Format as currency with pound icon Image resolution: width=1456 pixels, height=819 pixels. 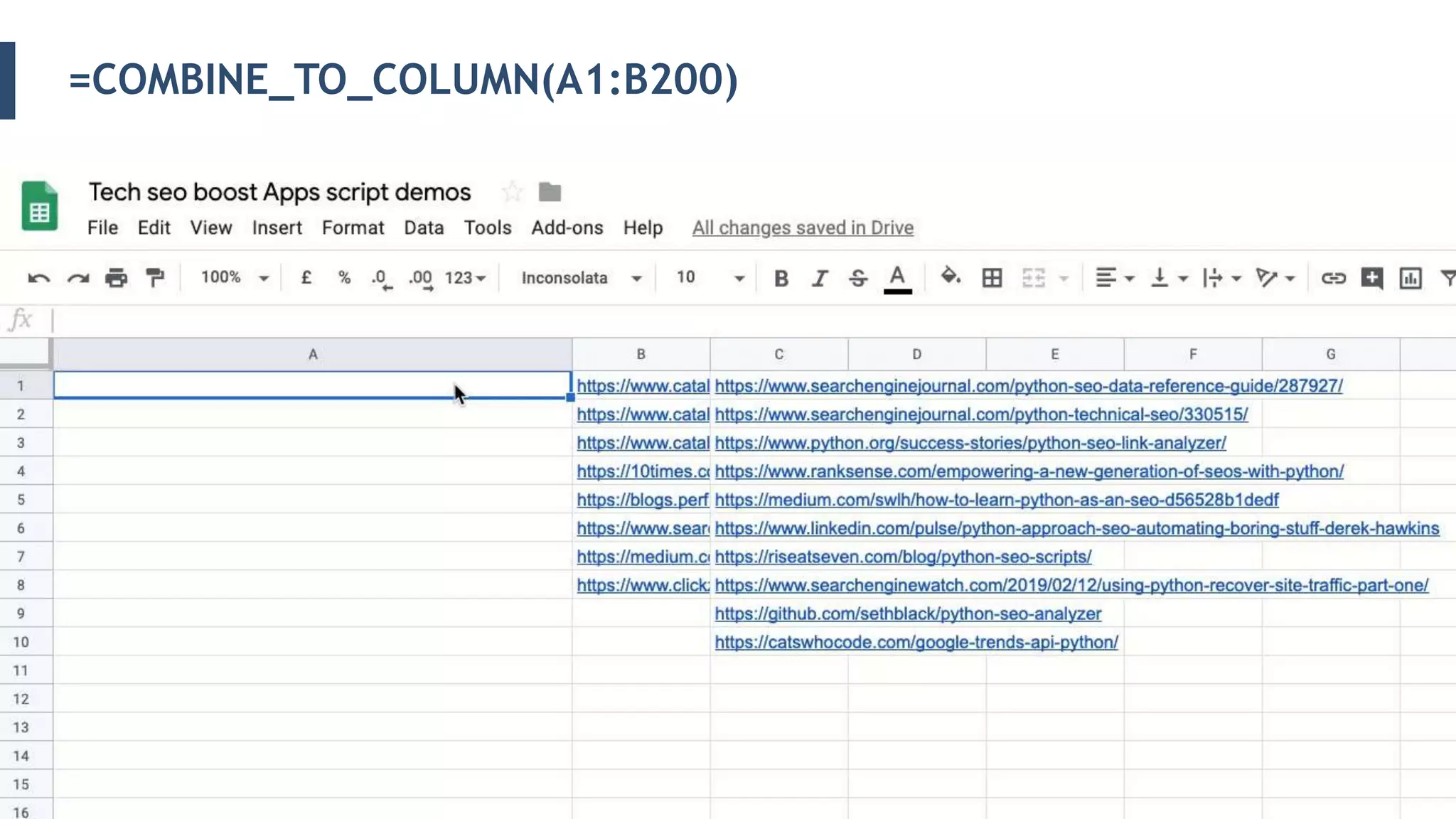pyautogui.click(x=306, y=277)
